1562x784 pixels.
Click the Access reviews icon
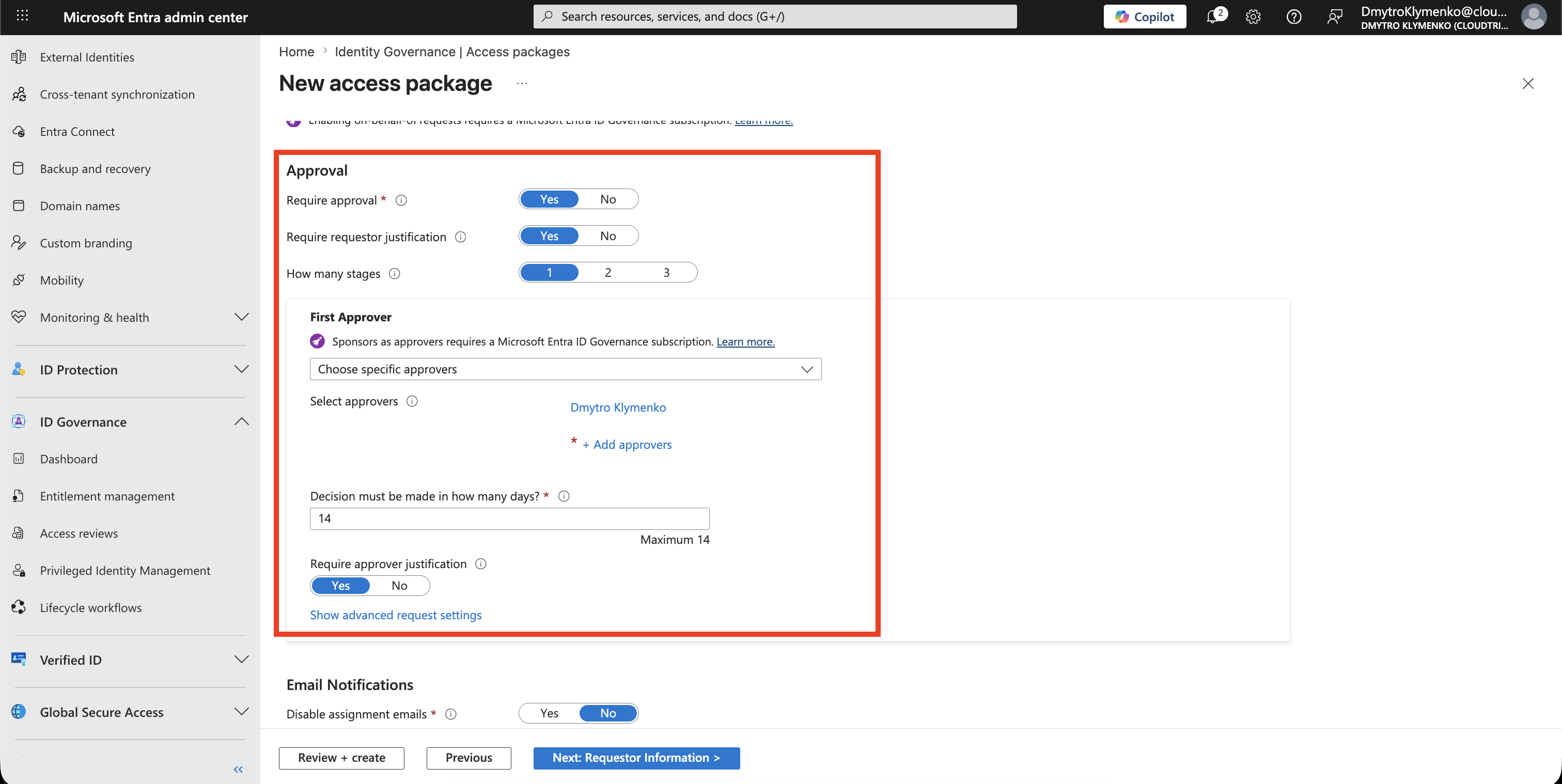pos(19,533)
